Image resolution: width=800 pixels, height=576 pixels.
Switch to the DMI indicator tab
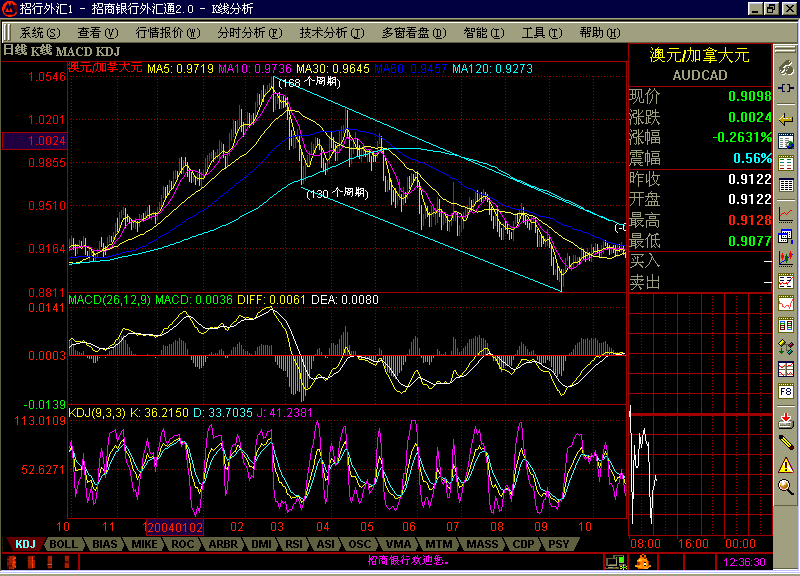261,544
